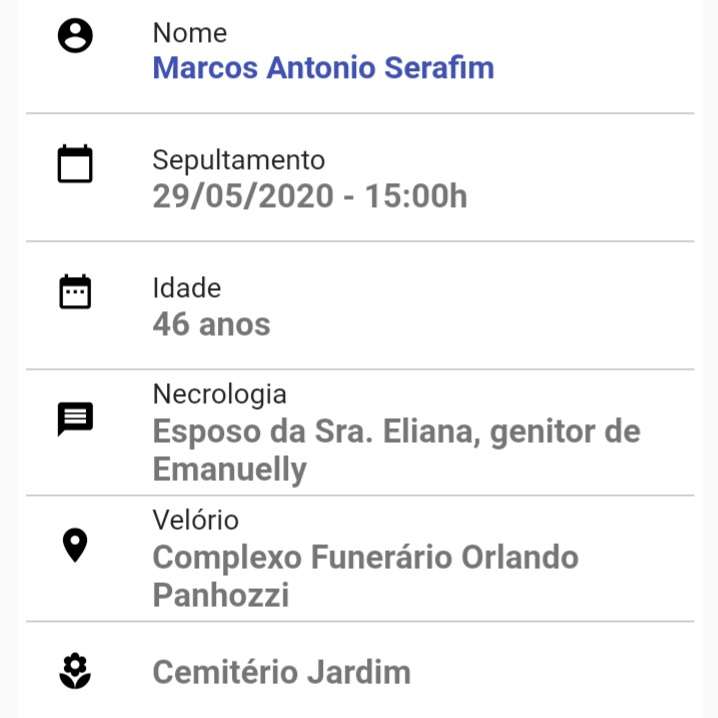This screenshot has width=718, height=718.
Task: Click the flower icon beside Cemitério Jardim
Action: coord(75,671)
